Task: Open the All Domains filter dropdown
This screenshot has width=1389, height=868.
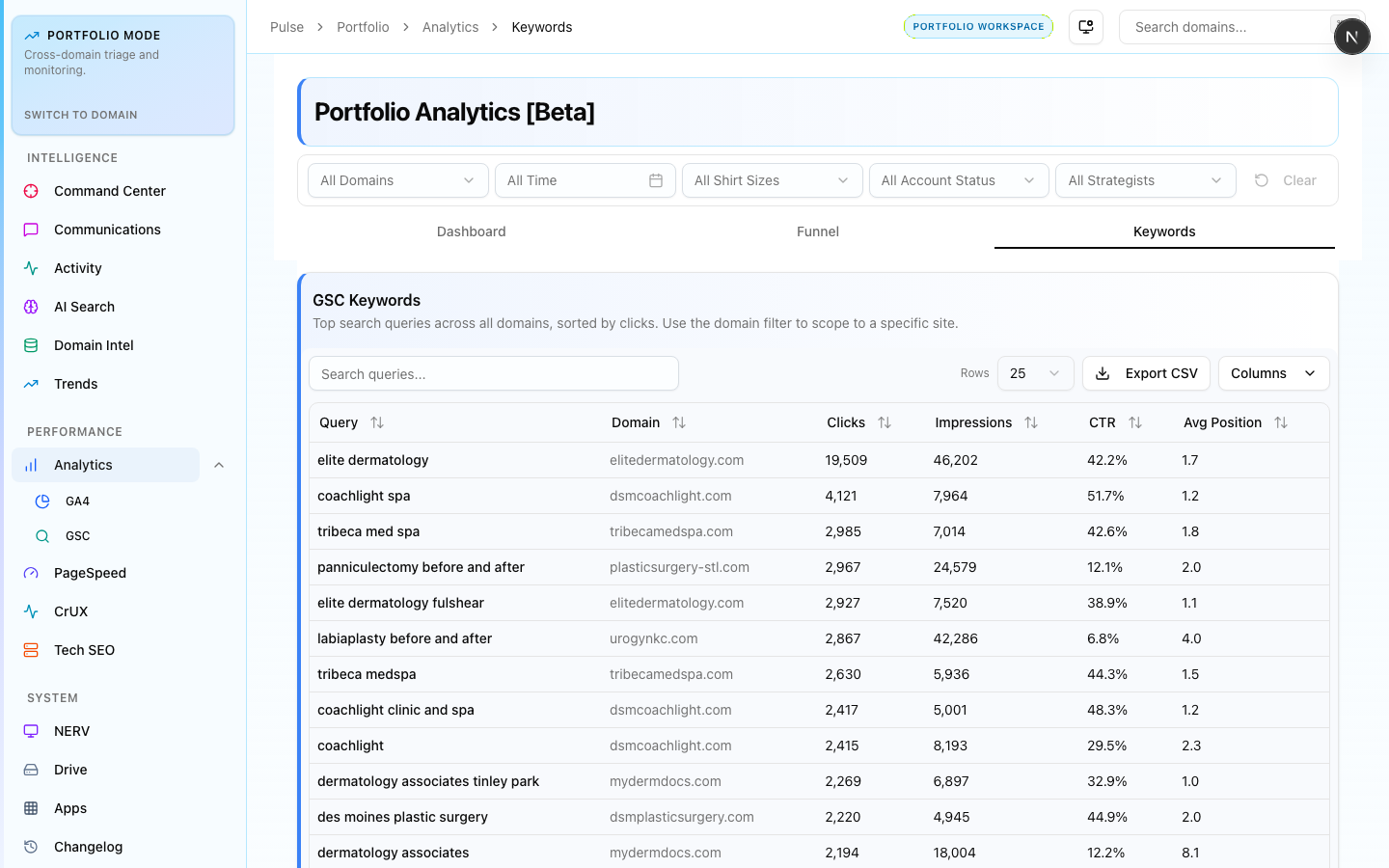Action: 397,180
